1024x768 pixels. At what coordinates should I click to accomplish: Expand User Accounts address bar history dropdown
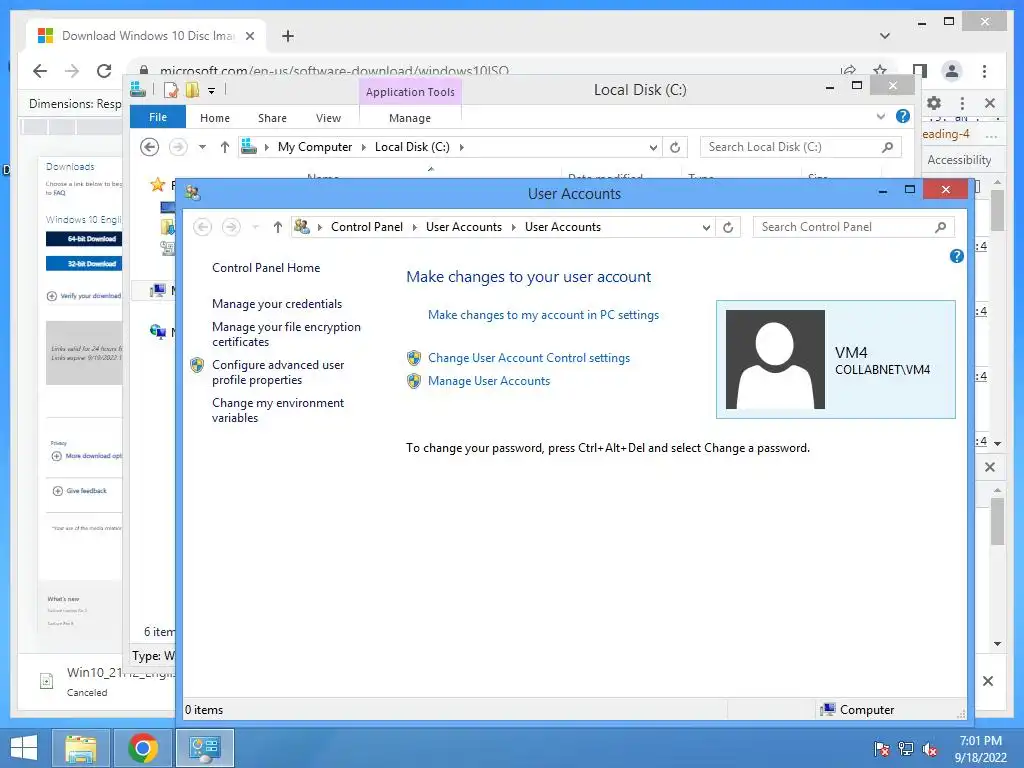706,227
